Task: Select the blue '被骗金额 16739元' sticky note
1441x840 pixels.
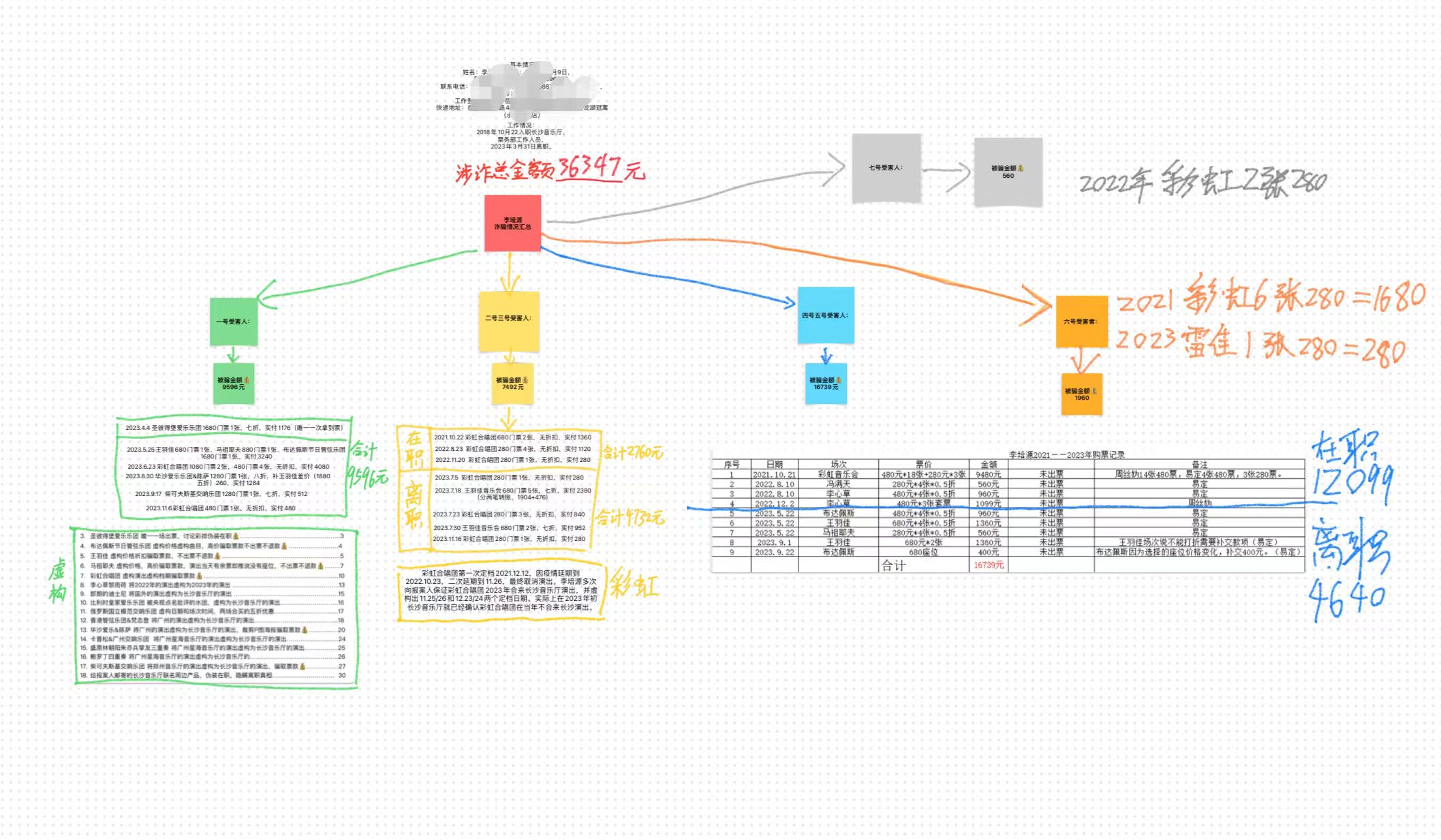Action: [826, 384]
